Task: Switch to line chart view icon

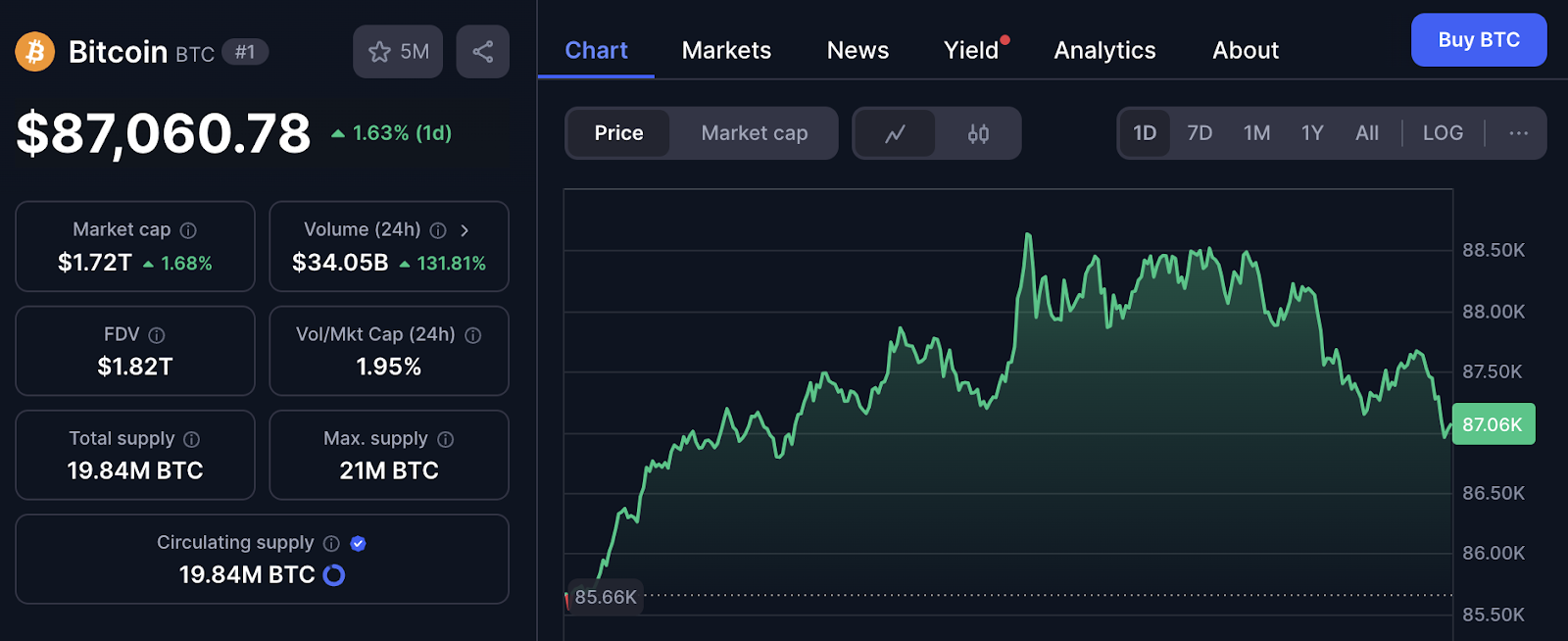Action: coord(895,133)
